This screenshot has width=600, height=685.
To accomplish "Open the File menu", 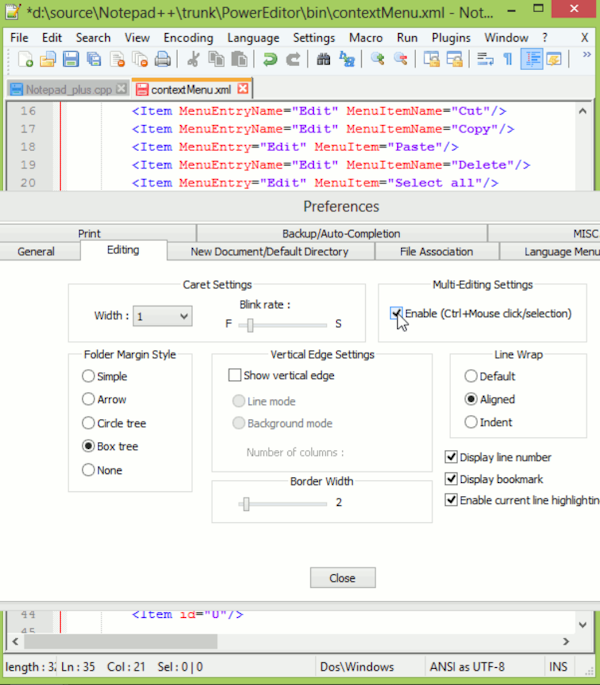I will pyautogui.click(x=19, y=38).
